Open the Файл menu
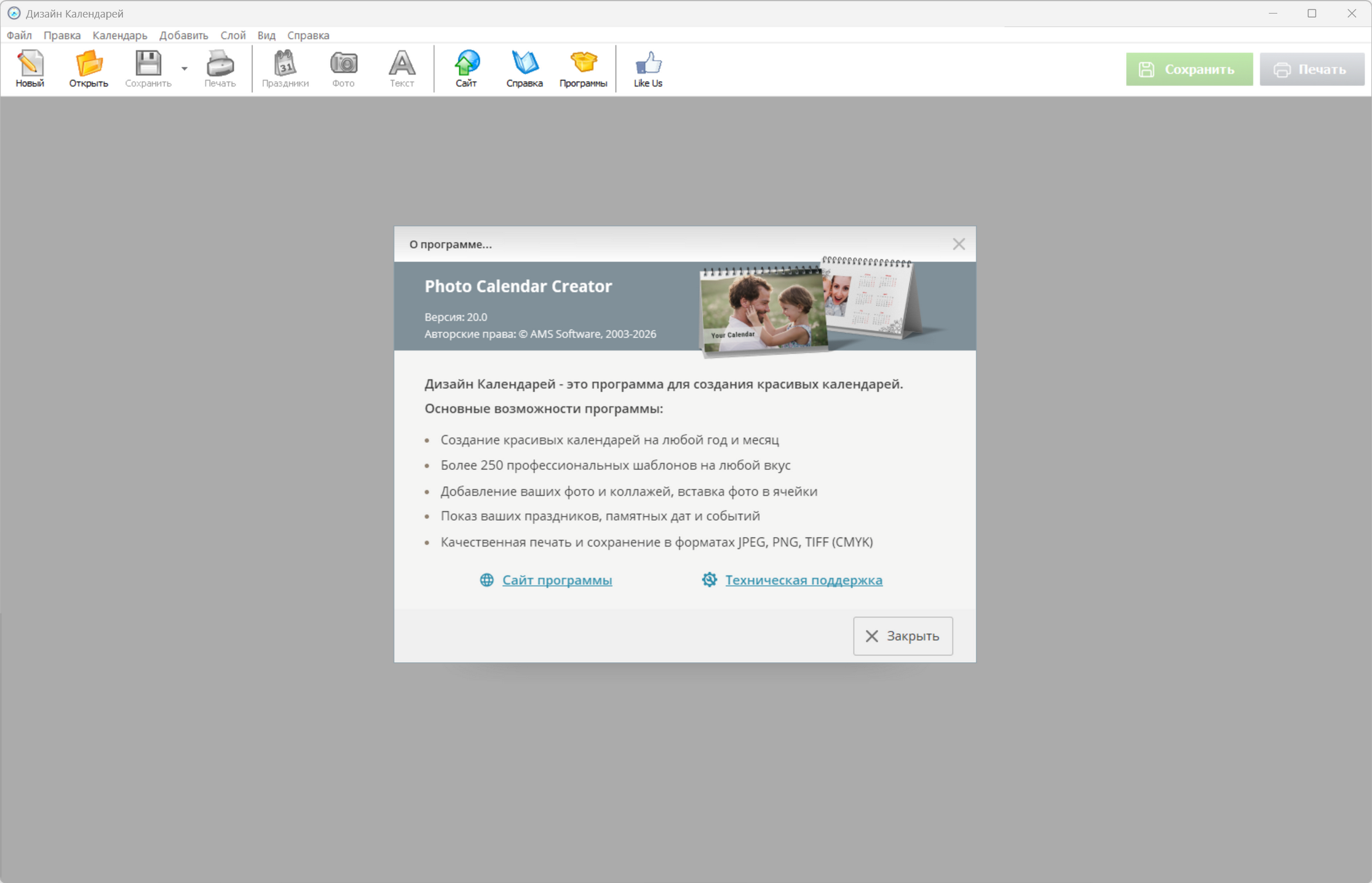1372x883 pixels. (19, 35)
